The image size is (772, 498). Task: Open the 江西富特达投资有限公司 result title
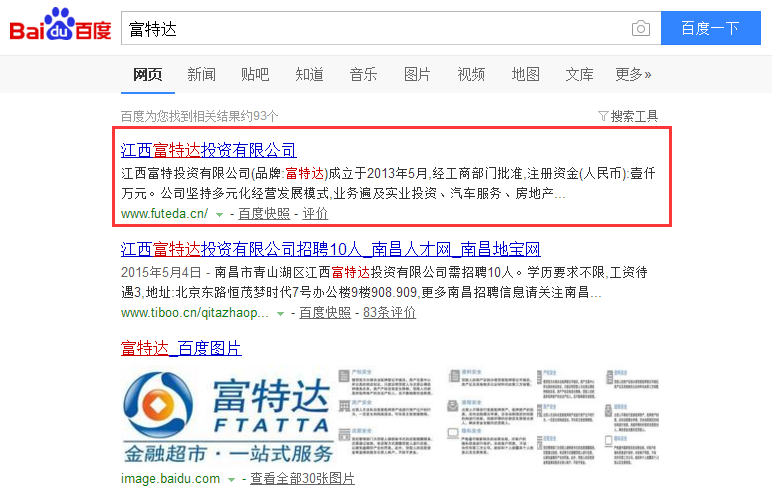coord(209,150)
